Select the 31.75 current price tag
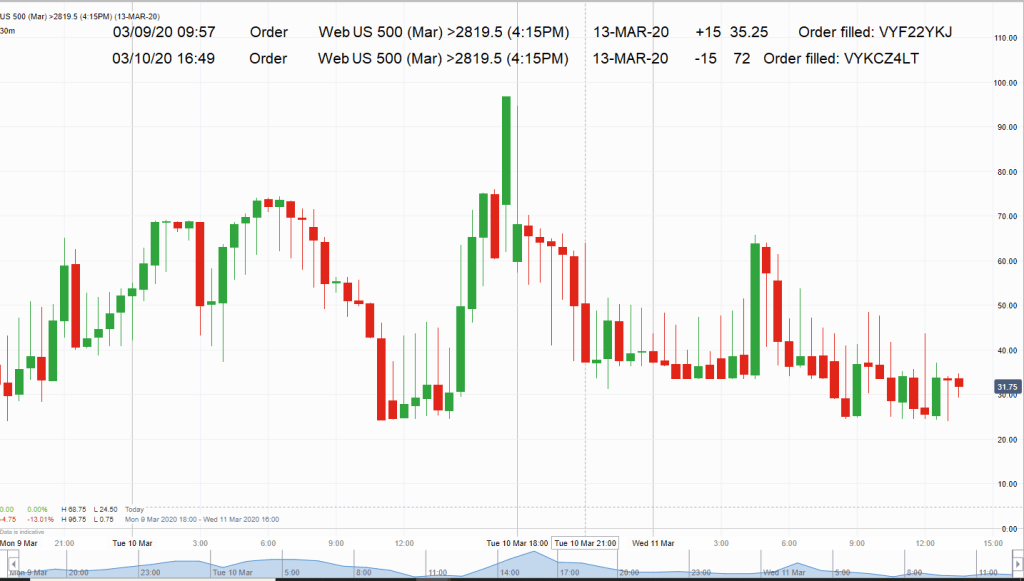Screen dimensions: 1024x581 tap(1007, 386)
